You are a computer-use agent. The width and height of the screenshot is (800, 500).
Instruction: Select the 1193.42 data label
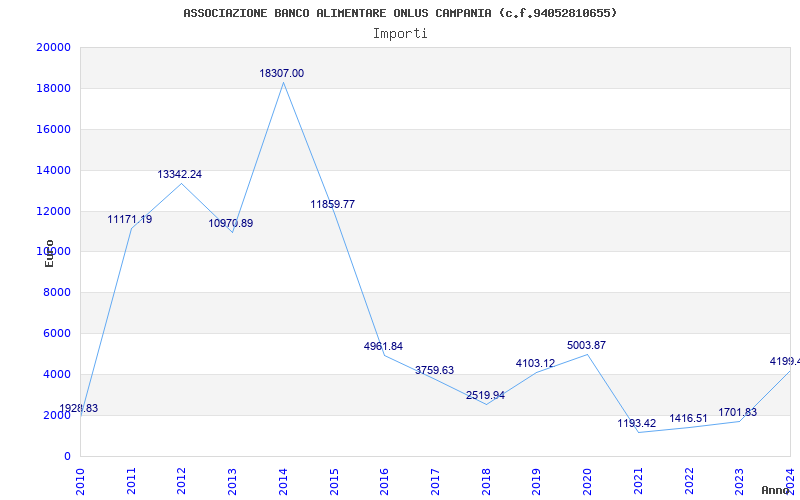[x=637, y=423]
